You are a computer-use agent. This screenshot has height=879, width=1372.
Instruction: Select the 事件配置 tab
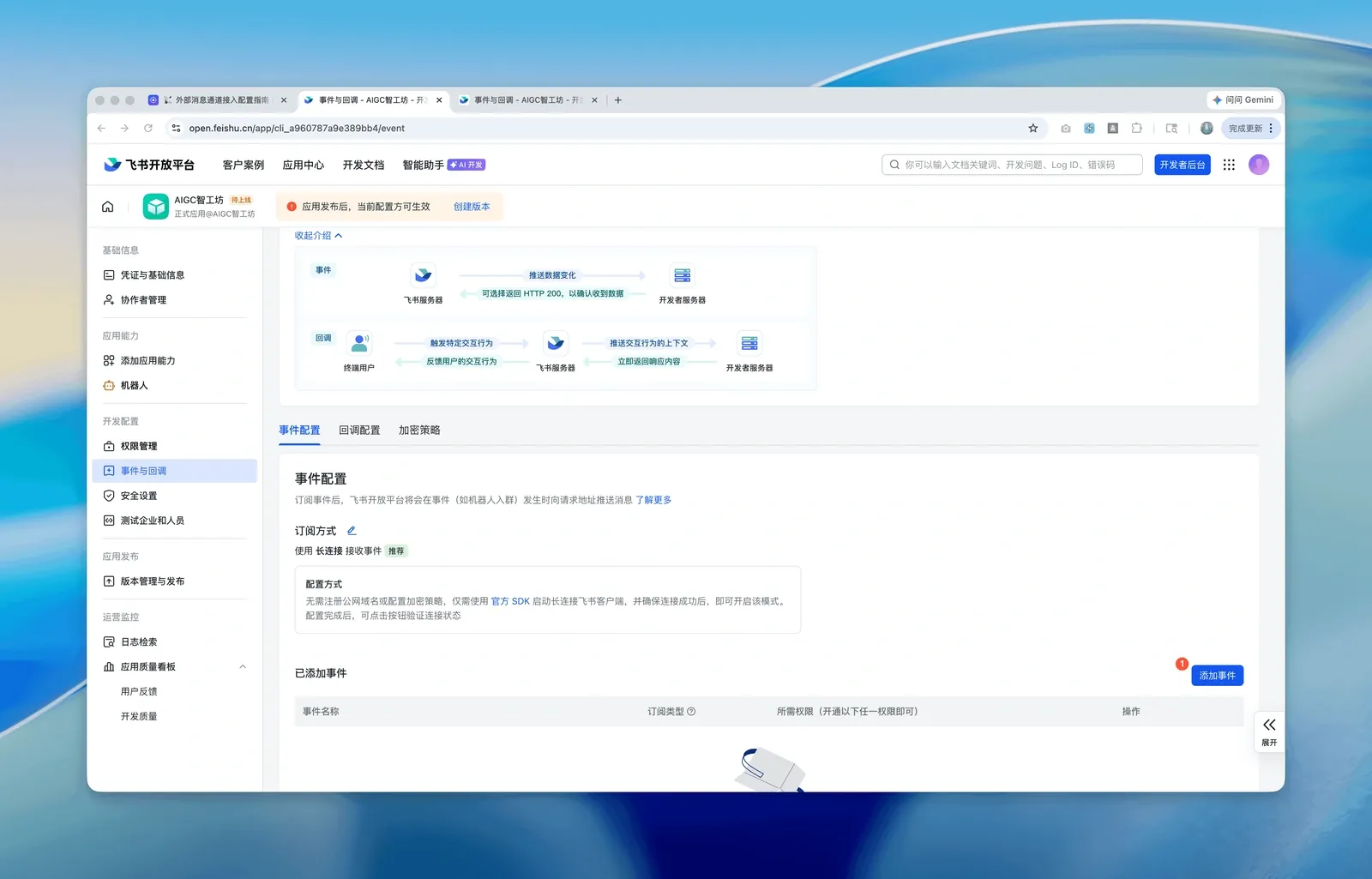299,430
